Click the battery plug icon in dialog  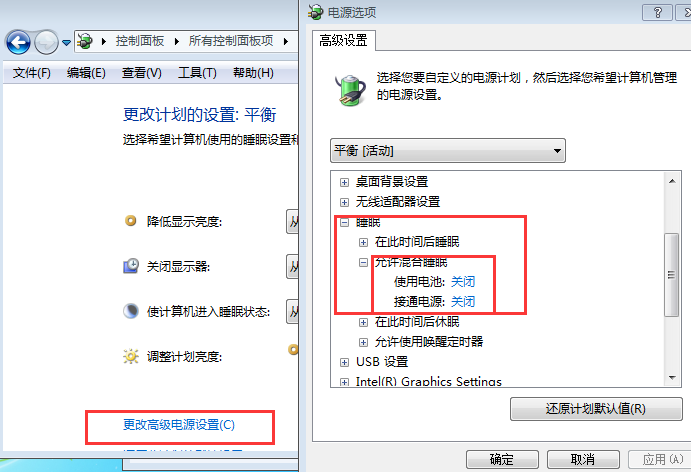pyautogui.click(x=351, y=90)
